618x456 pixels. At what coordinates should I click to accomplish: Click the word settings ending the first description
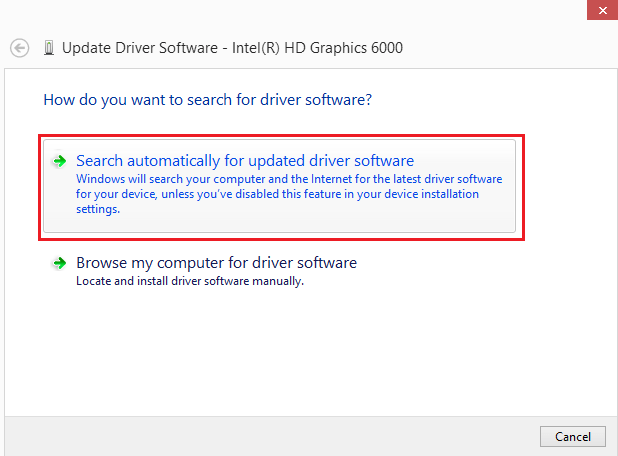coord(97,209)
